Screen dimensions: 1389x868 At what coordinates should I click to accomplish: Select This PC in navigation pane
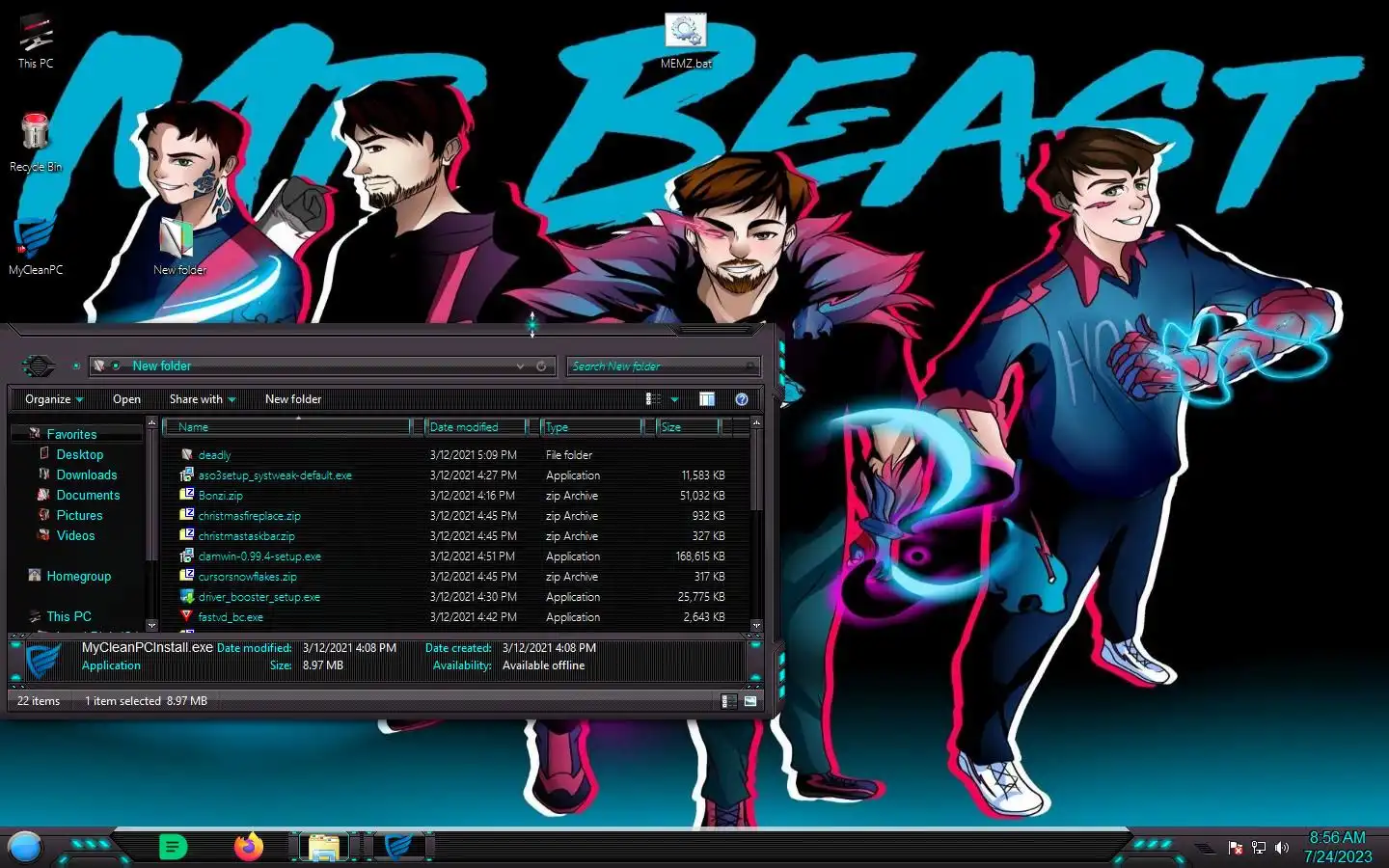click(x=68, y=616)
